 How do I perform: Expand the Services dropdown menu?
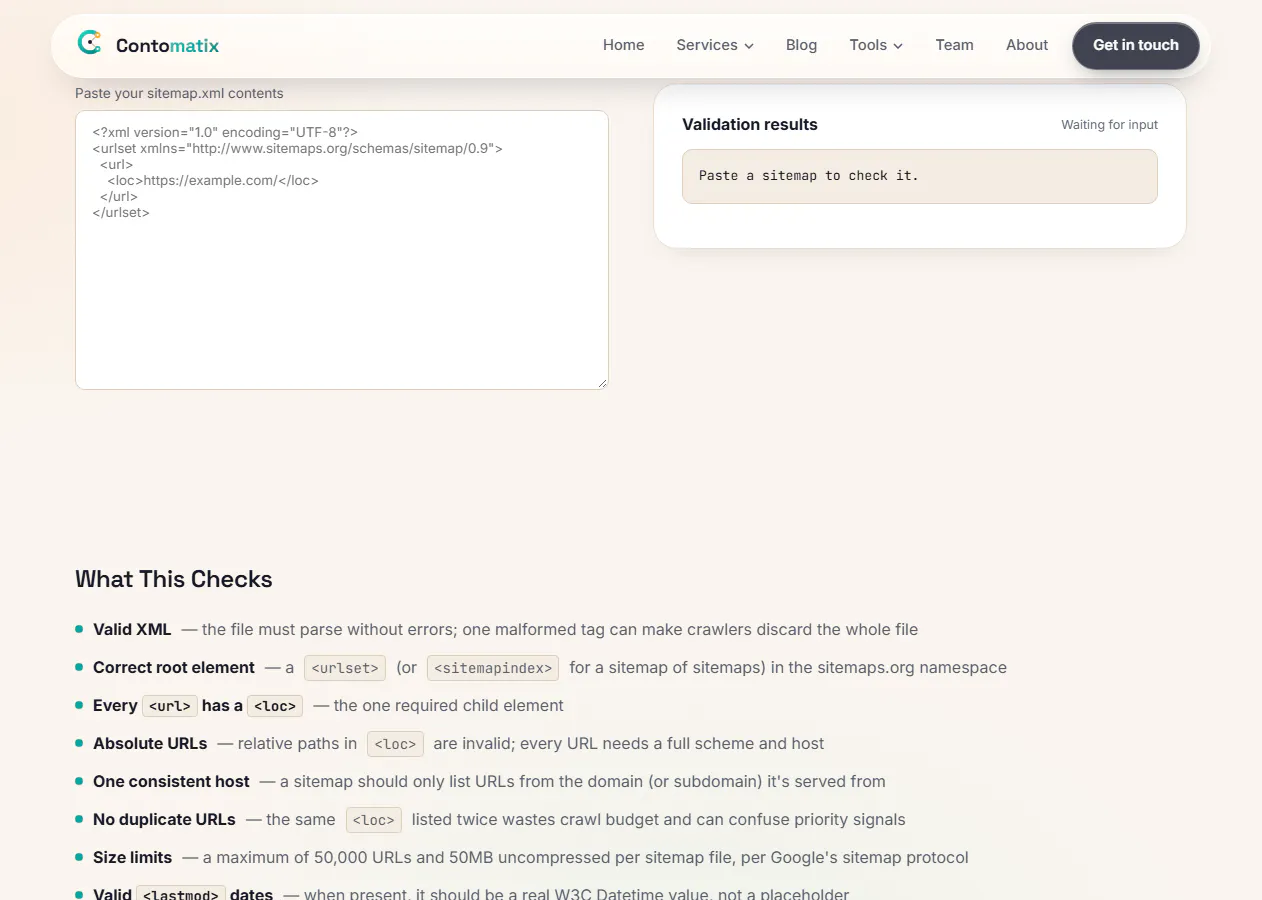pos(715,45)
